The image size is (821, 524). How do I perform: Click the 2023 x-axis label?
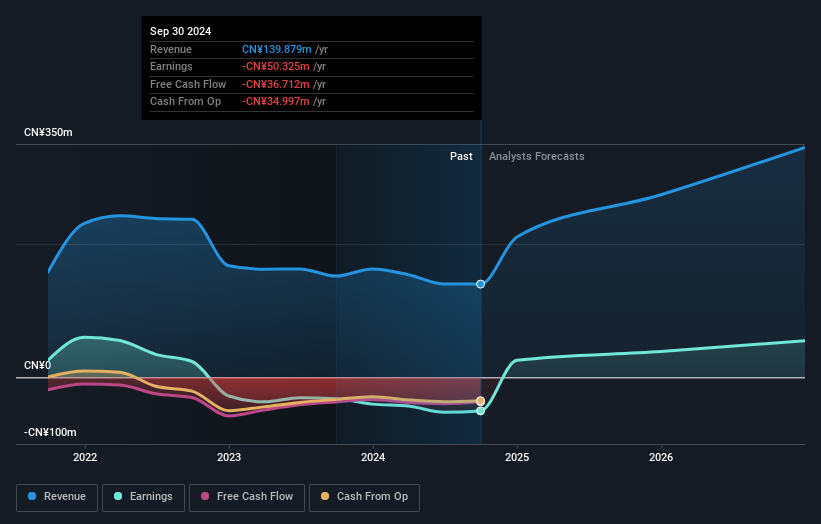[x=229, y=457]
